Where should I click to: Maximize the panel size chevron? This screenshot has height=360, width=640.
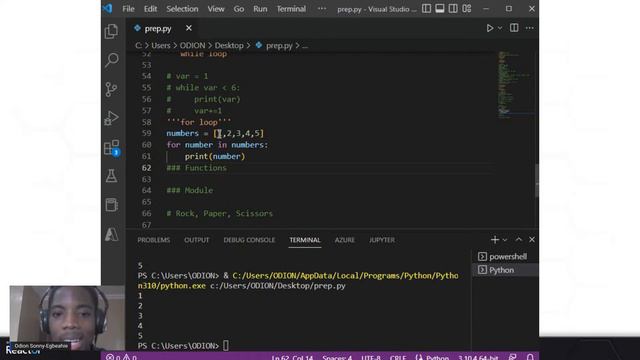pos(518,240)
